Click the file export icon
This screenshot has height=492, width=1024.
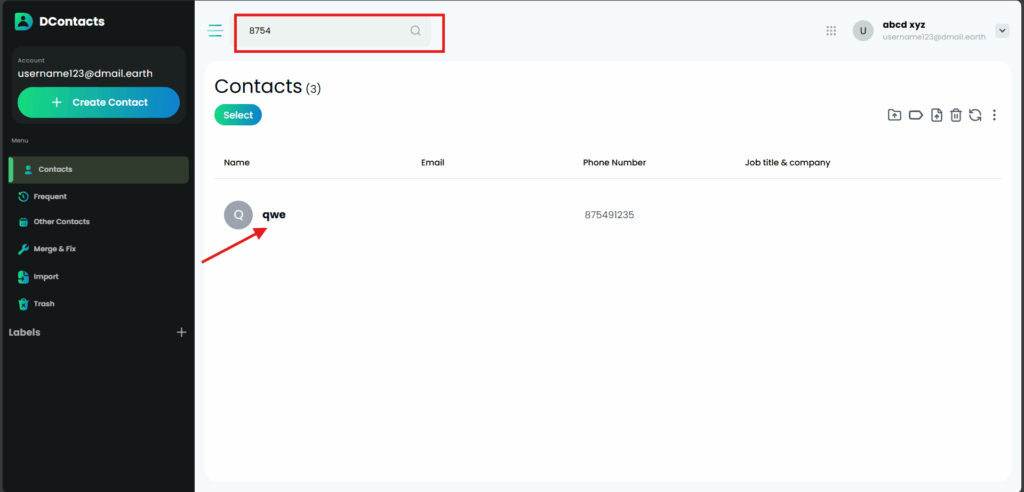coord(936,116)
